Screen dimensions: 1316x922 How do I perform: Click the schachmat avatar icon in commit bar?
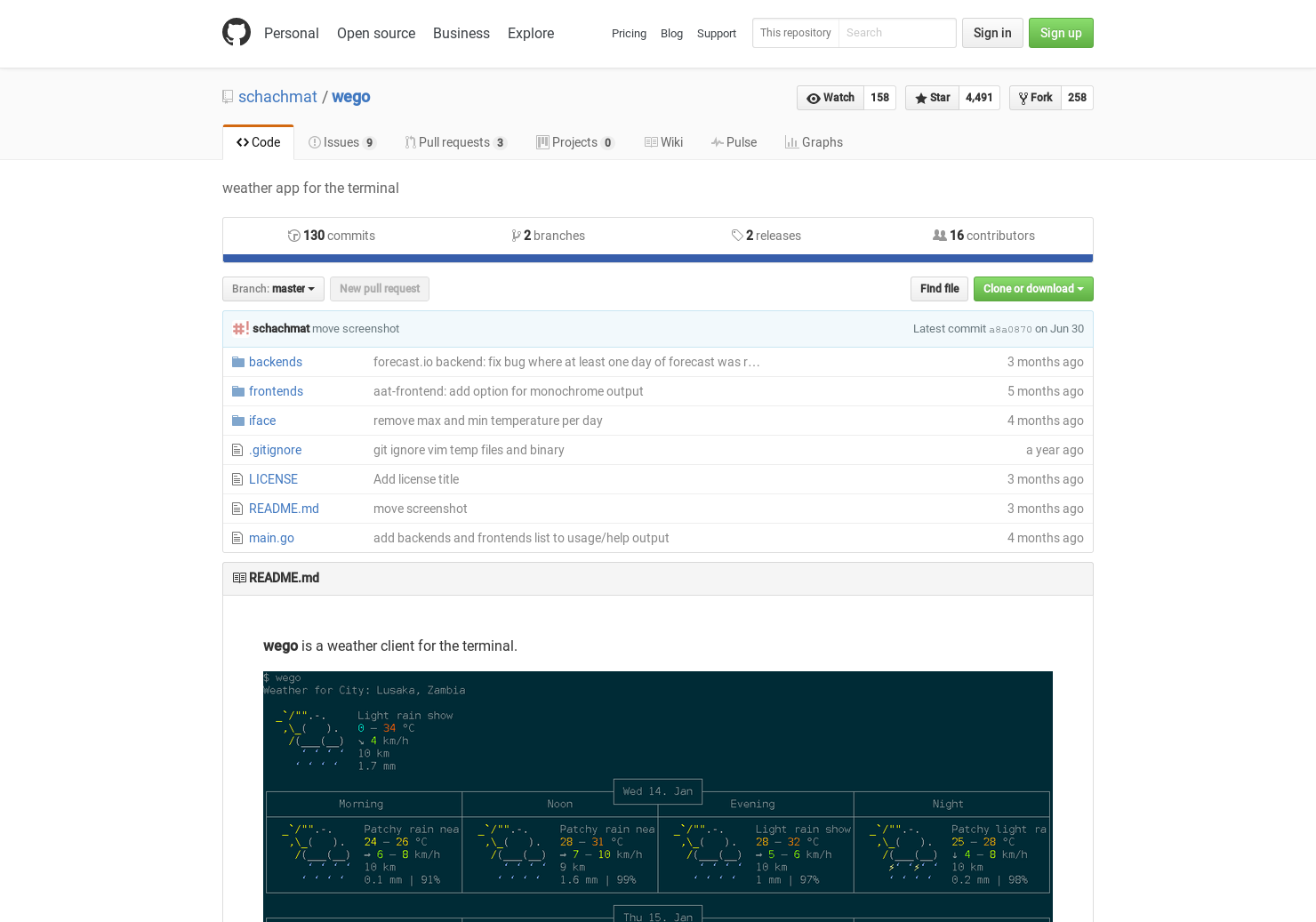coord(240,329)
